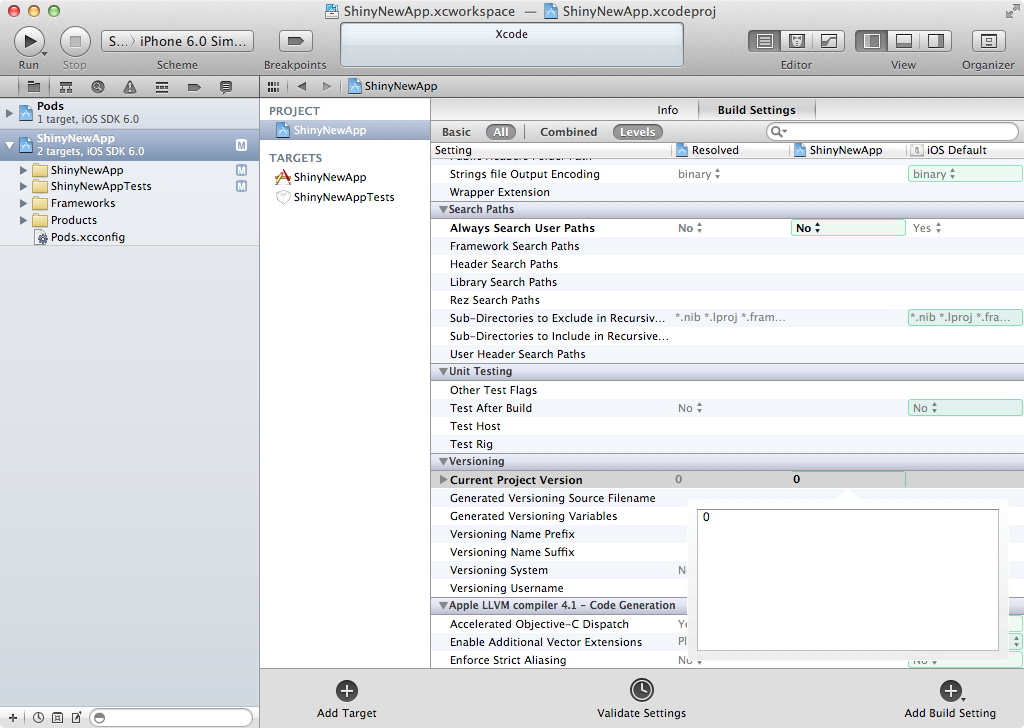Screen dimensions: 1024x728
Task: Switch to the Build Settings tab
Action: (x=756, y=110)
